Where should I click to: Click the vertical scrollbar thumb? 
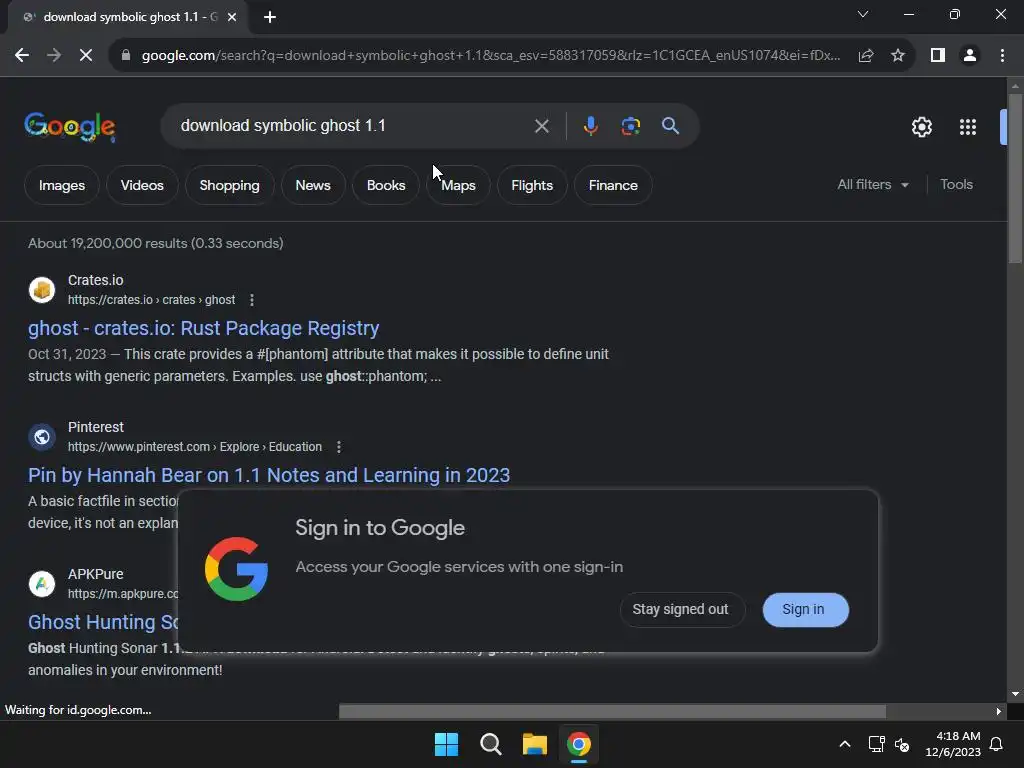(x=1015, y=178)
